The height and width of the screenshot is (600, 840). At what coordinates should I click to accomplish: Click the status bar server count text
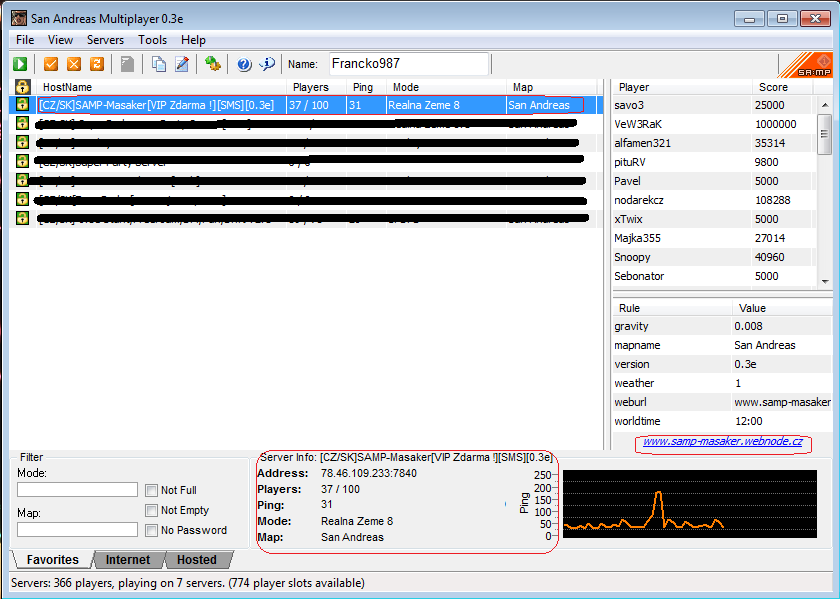click(x=188, y=583)
